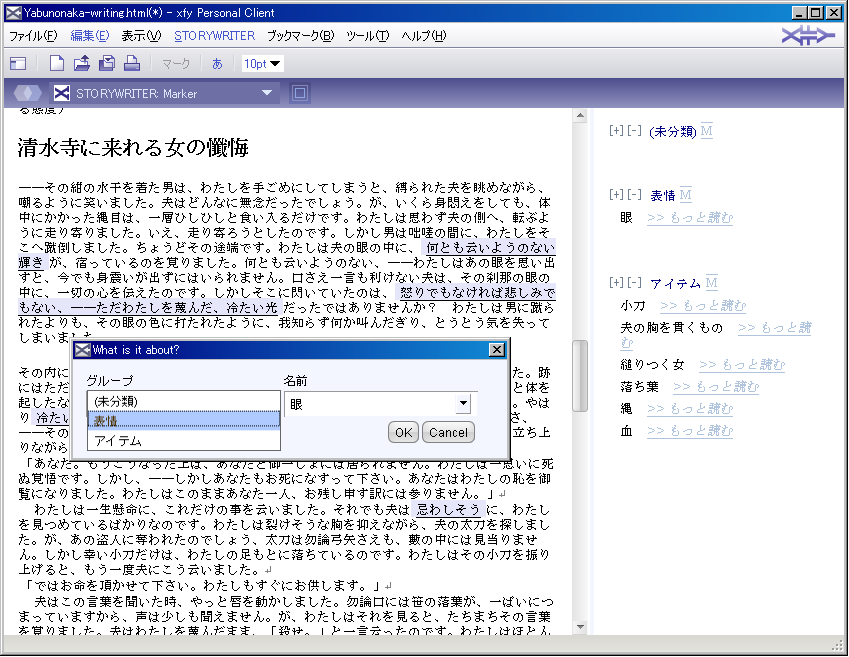Close the What is it about? dialog
The height and width of the screenshot is (657, 849).
pyautogui.click(x=497, y=350)
